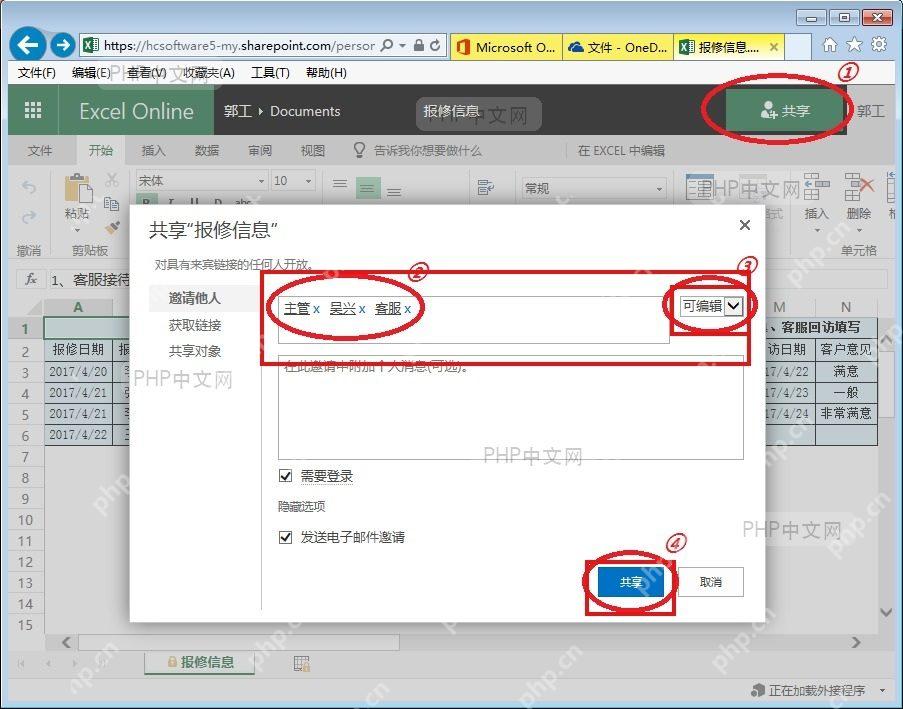Image resolution: width=903 pixels, height=709 pixels.
Task: Apply middle vertical alignment icon
Action: pos(367,188)
